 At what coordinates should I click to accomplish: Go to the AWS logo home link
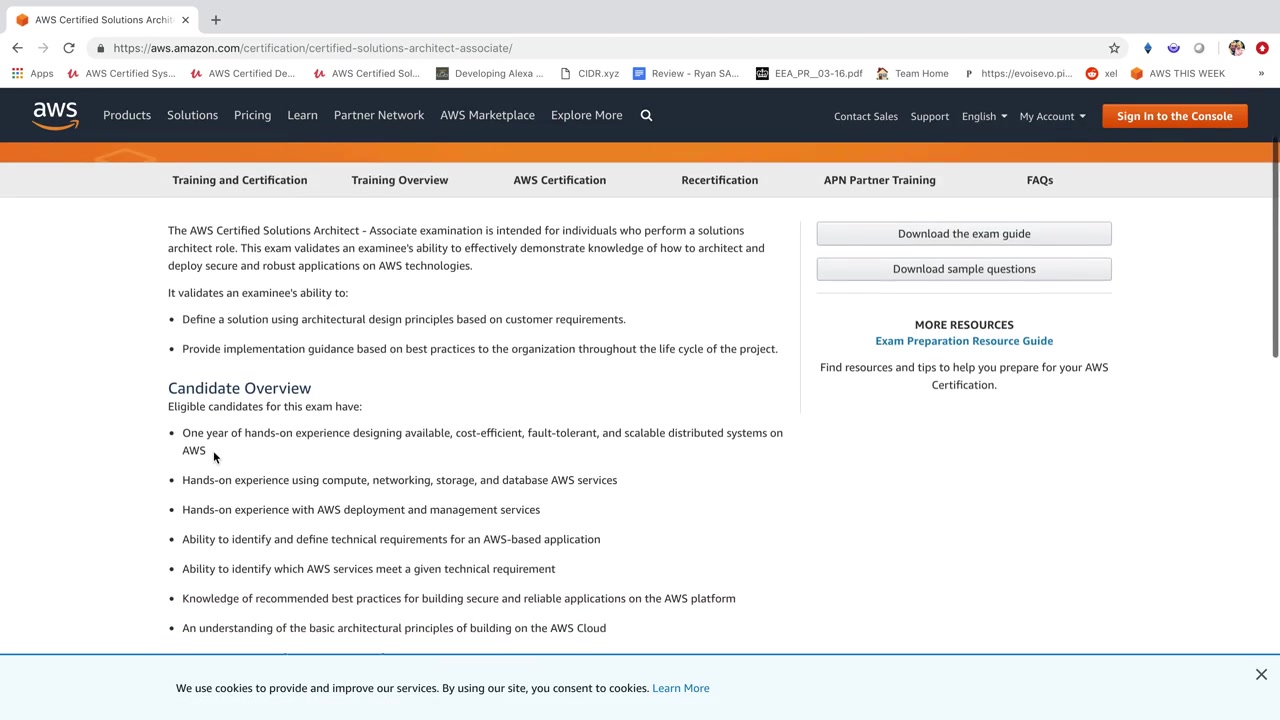pyautogui.click(x=55, y=116)
